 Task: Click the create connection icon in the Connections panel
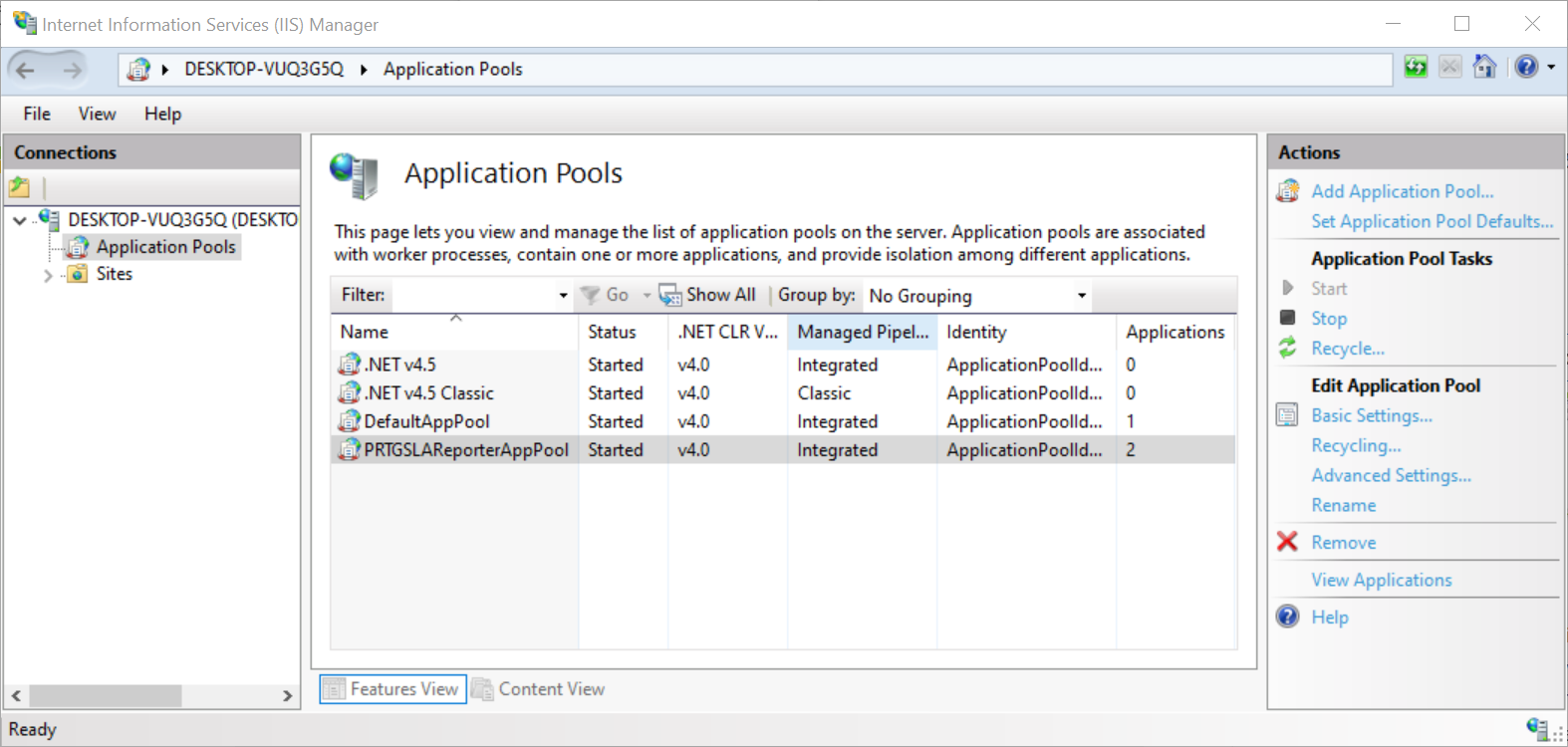click(20, 186)
